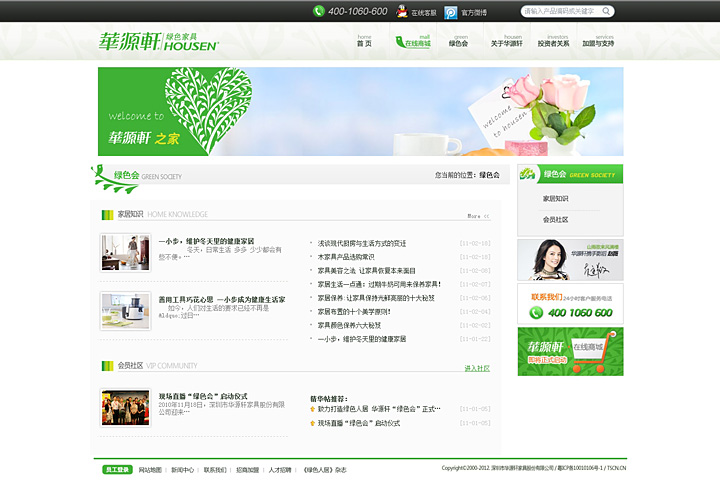Click the green icon next to 家居知识 heading
The width and height of the screenshot is (720, 480).
point(107,214)
